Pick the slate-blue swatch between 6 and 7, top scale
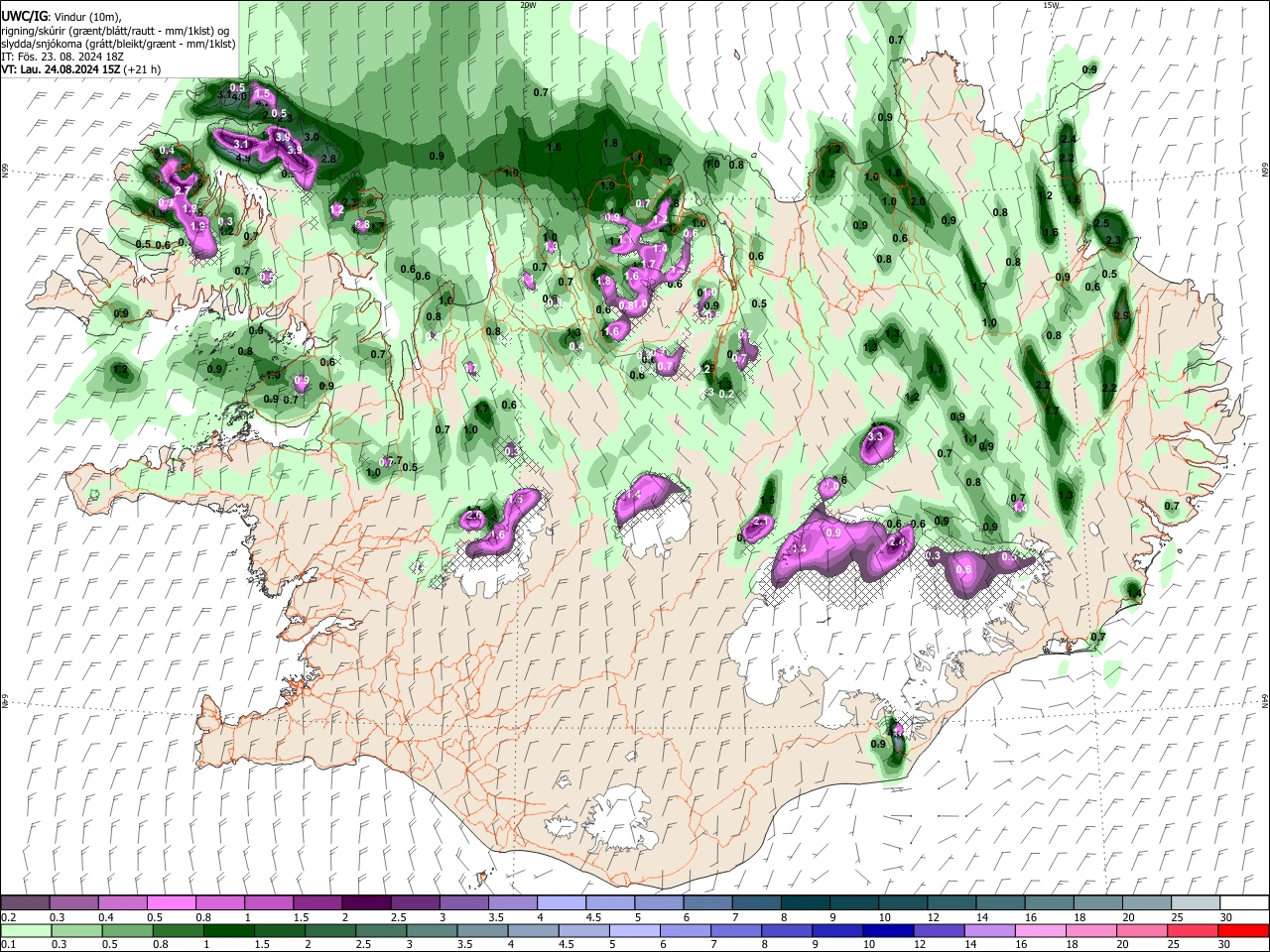The height and width of the screenshot is (952, 1270). [707, 903]
